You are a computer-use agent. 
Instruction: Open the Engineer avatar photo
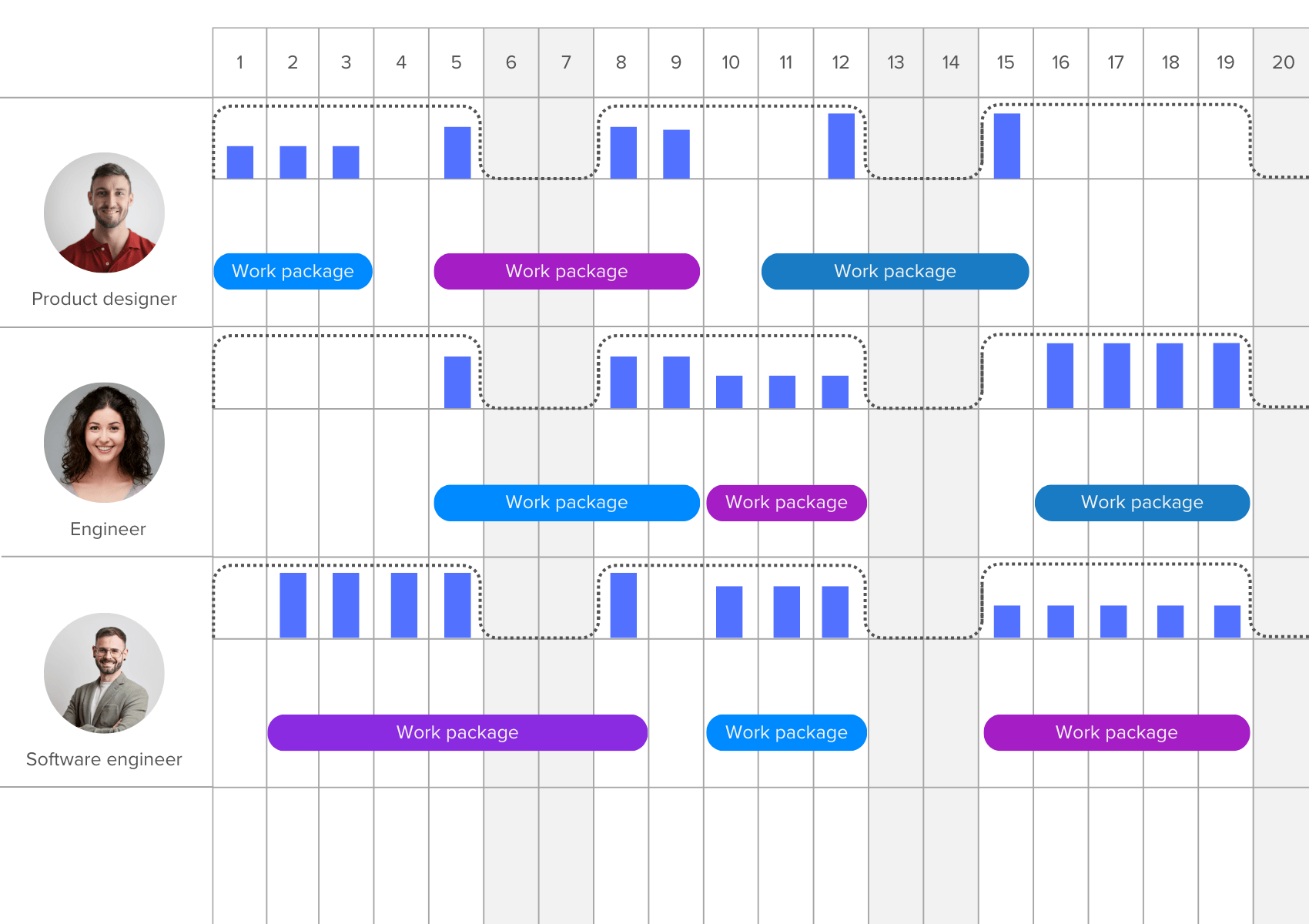pyautogui.click(x=104, y=443)
